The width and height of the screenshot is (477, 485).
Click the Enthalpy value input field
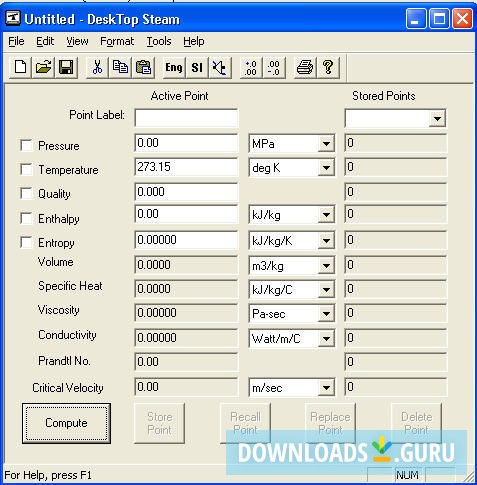click(x=186, y=214)
